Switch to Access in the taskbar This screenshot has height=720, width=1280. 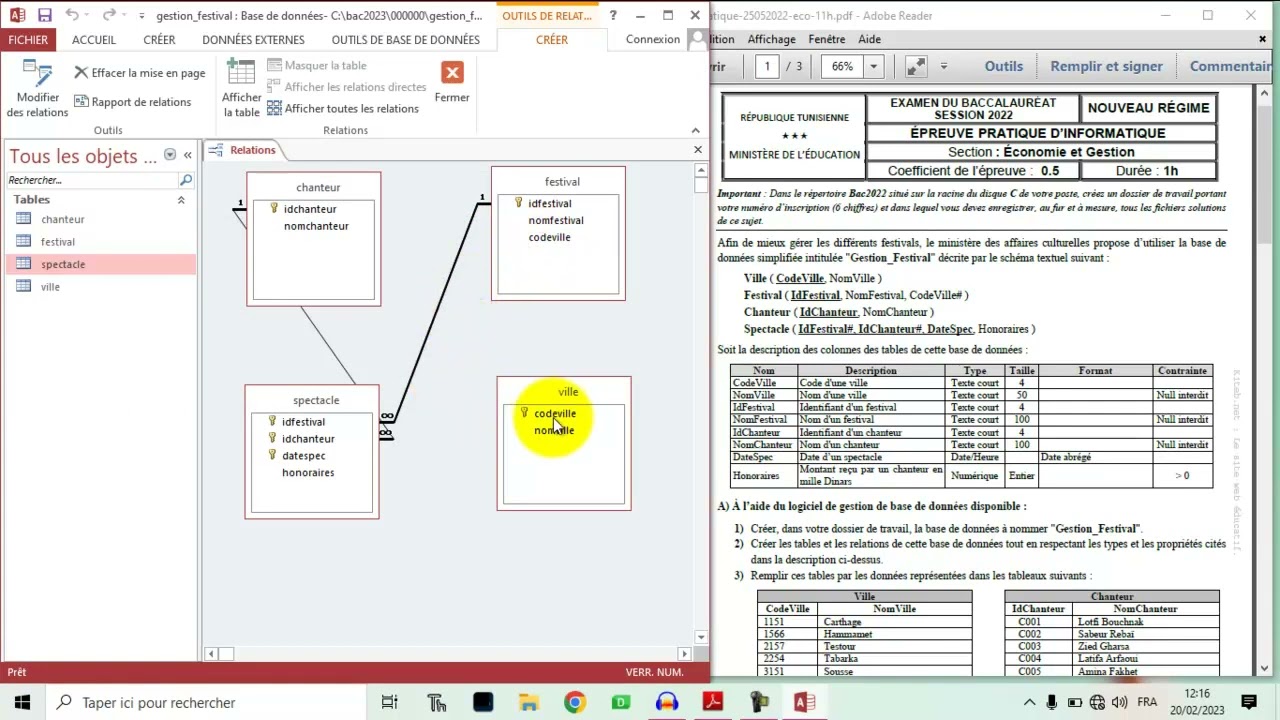click(804, 703)
